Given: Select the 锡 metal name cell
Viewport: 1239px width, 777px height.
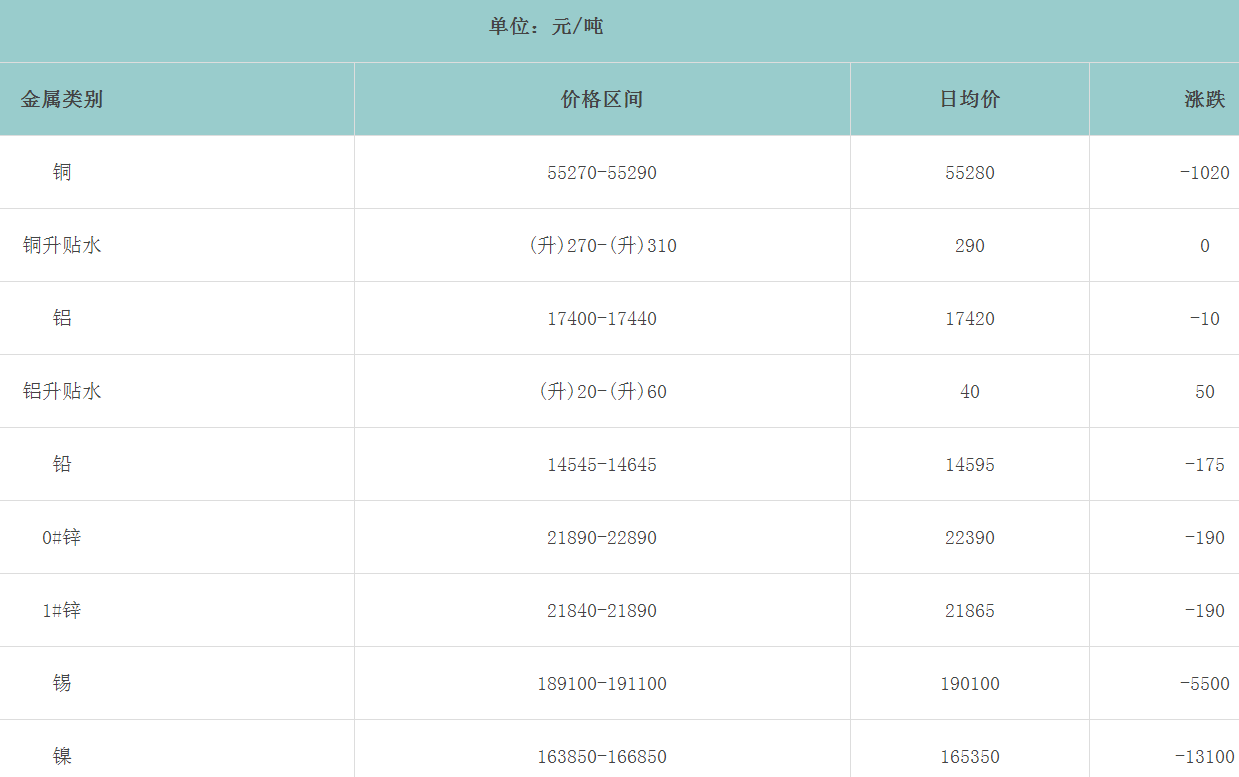Looking at the screenshot, I should [x=62, y=683].
